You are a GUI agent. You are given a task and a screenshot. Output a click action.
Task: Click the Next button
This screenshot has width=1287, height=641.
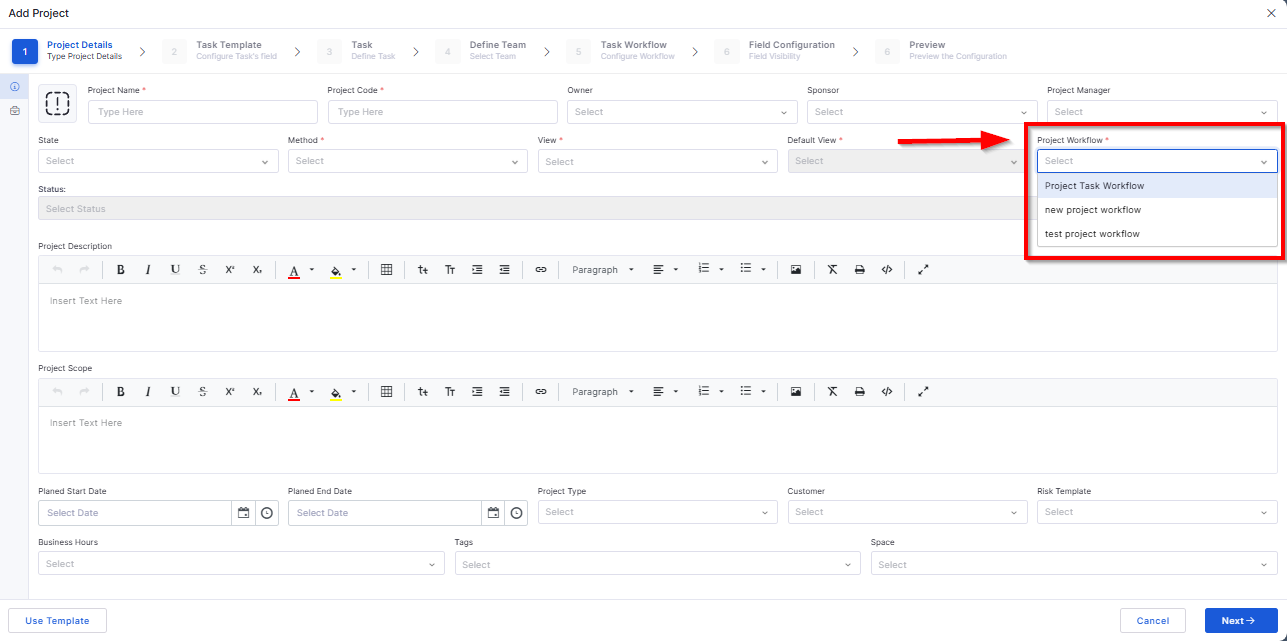point(1241,621)
